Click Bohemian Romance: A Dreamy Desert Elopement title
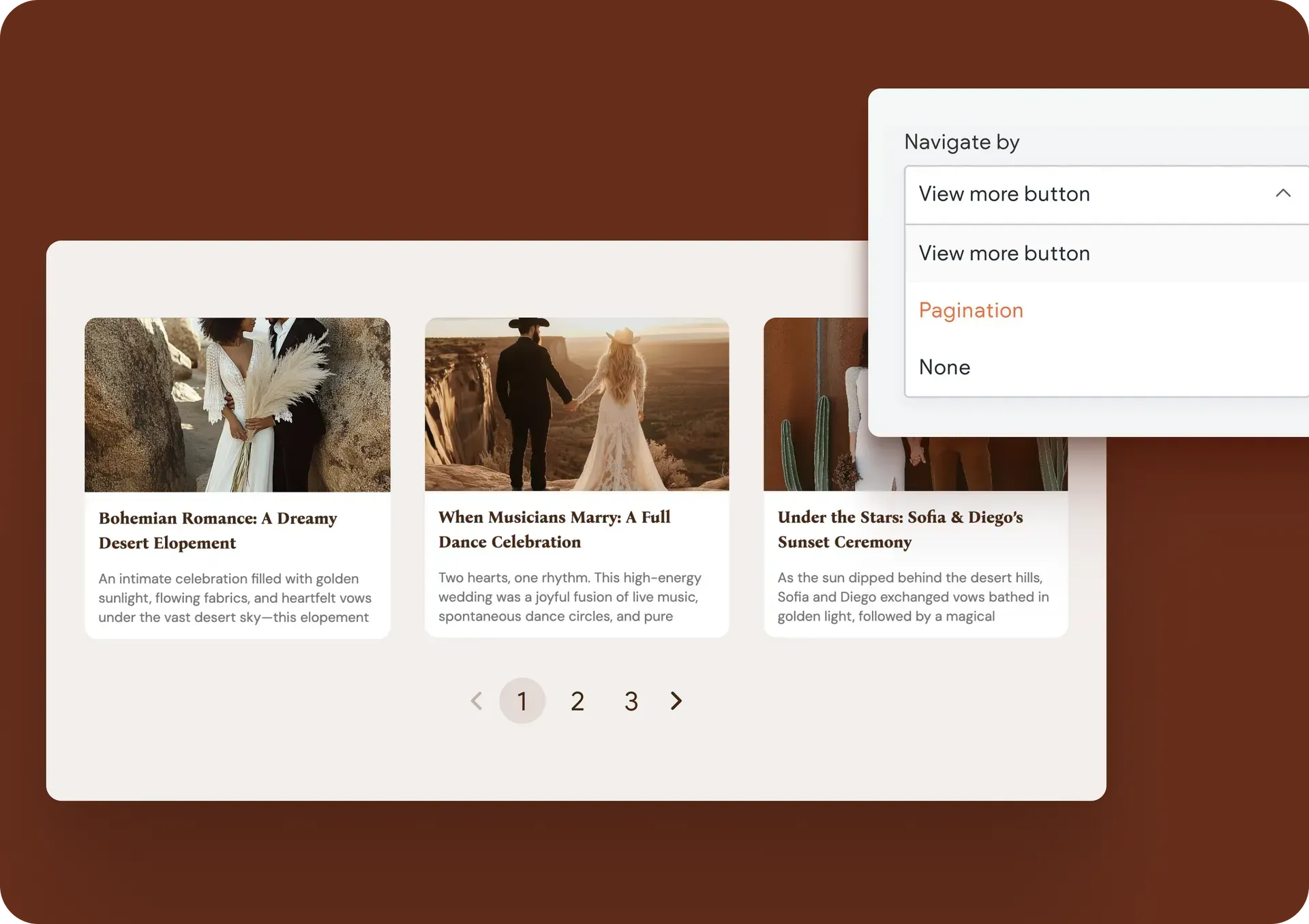Screen dimensions: 1309x924 (x=217, y=530)
